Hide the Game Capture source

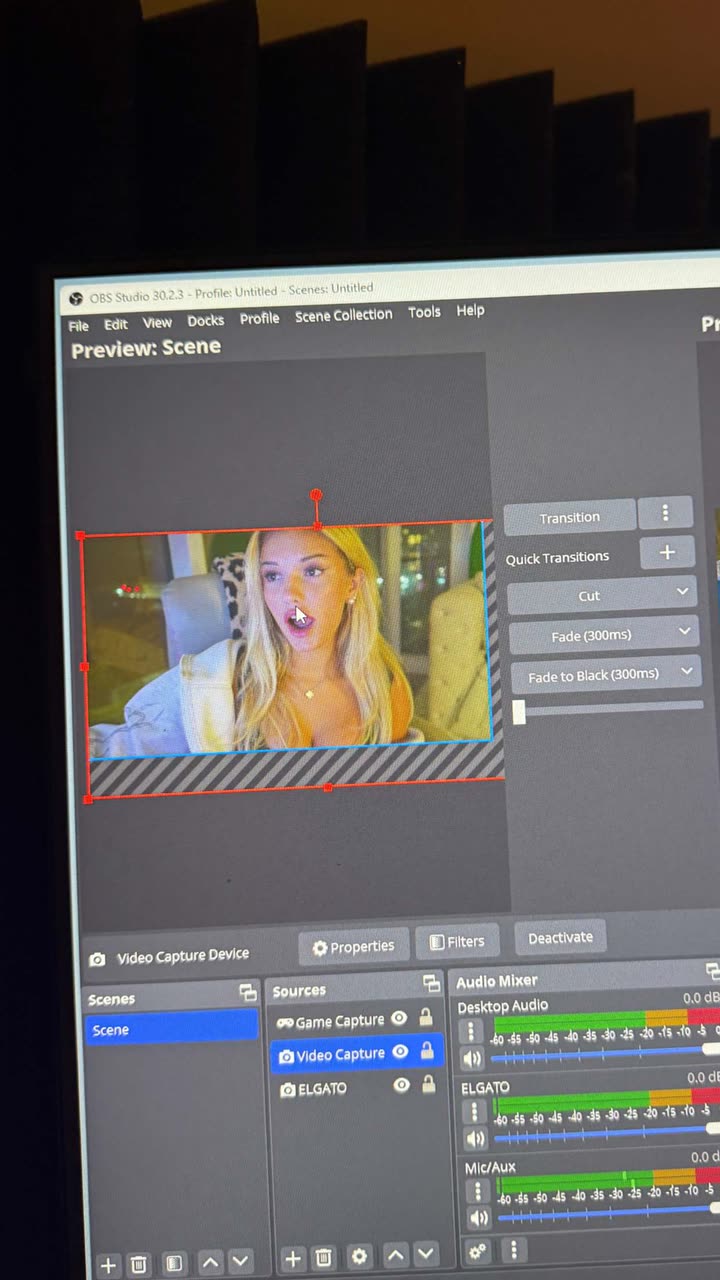[x=399, y=1019]
